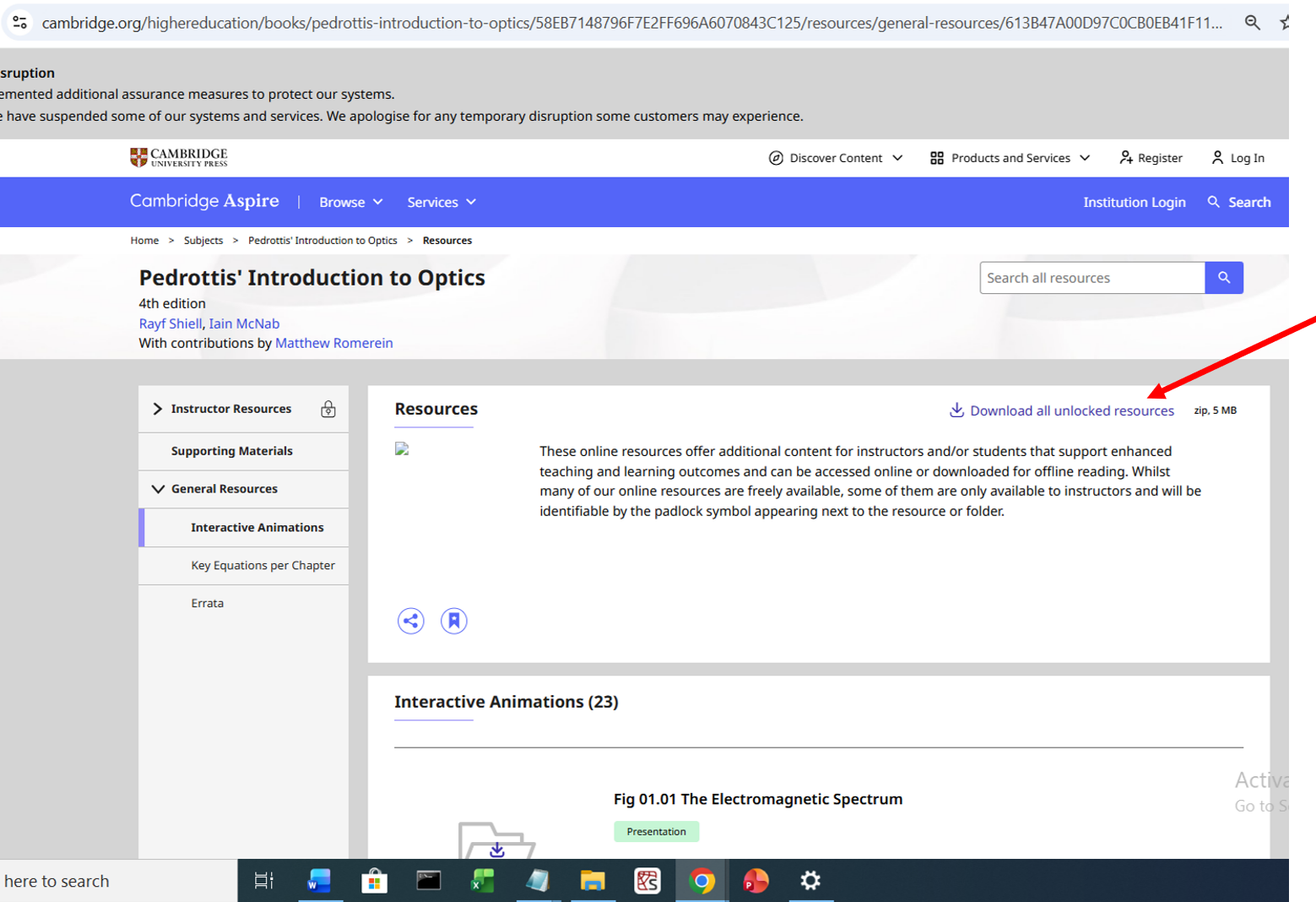Open author Iain McNab's link

pos(244,323)
